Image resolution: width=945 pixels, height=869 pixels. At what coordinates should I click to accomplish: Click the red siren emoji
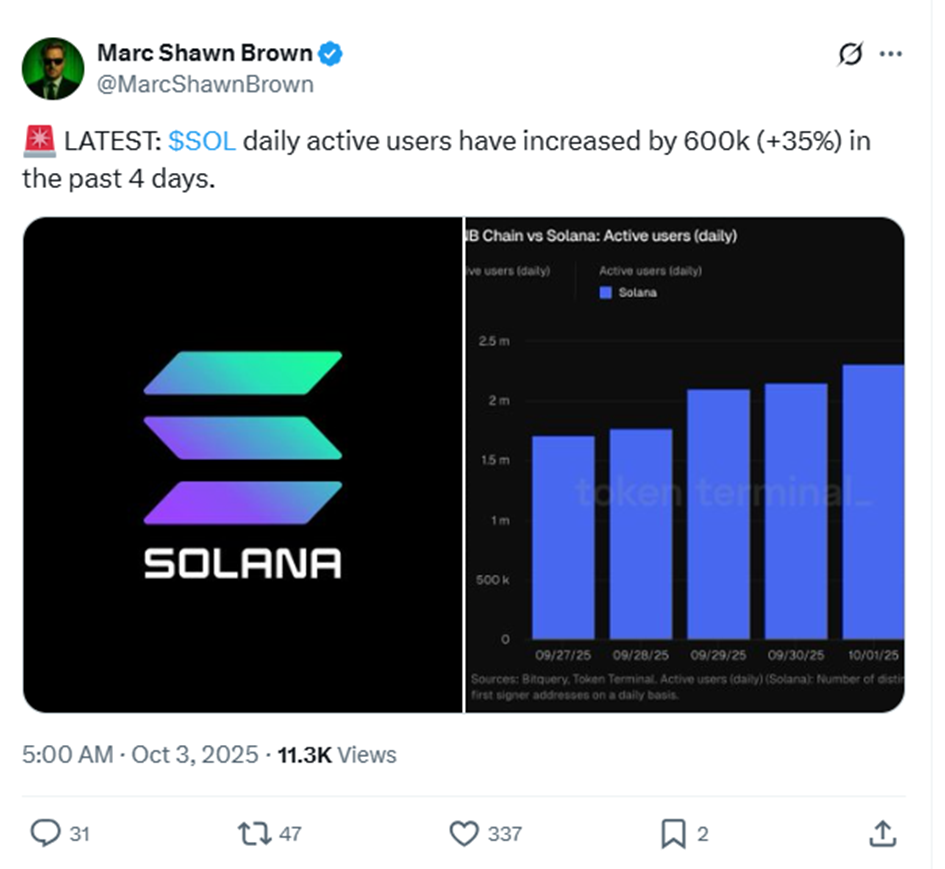pos(39,141)
